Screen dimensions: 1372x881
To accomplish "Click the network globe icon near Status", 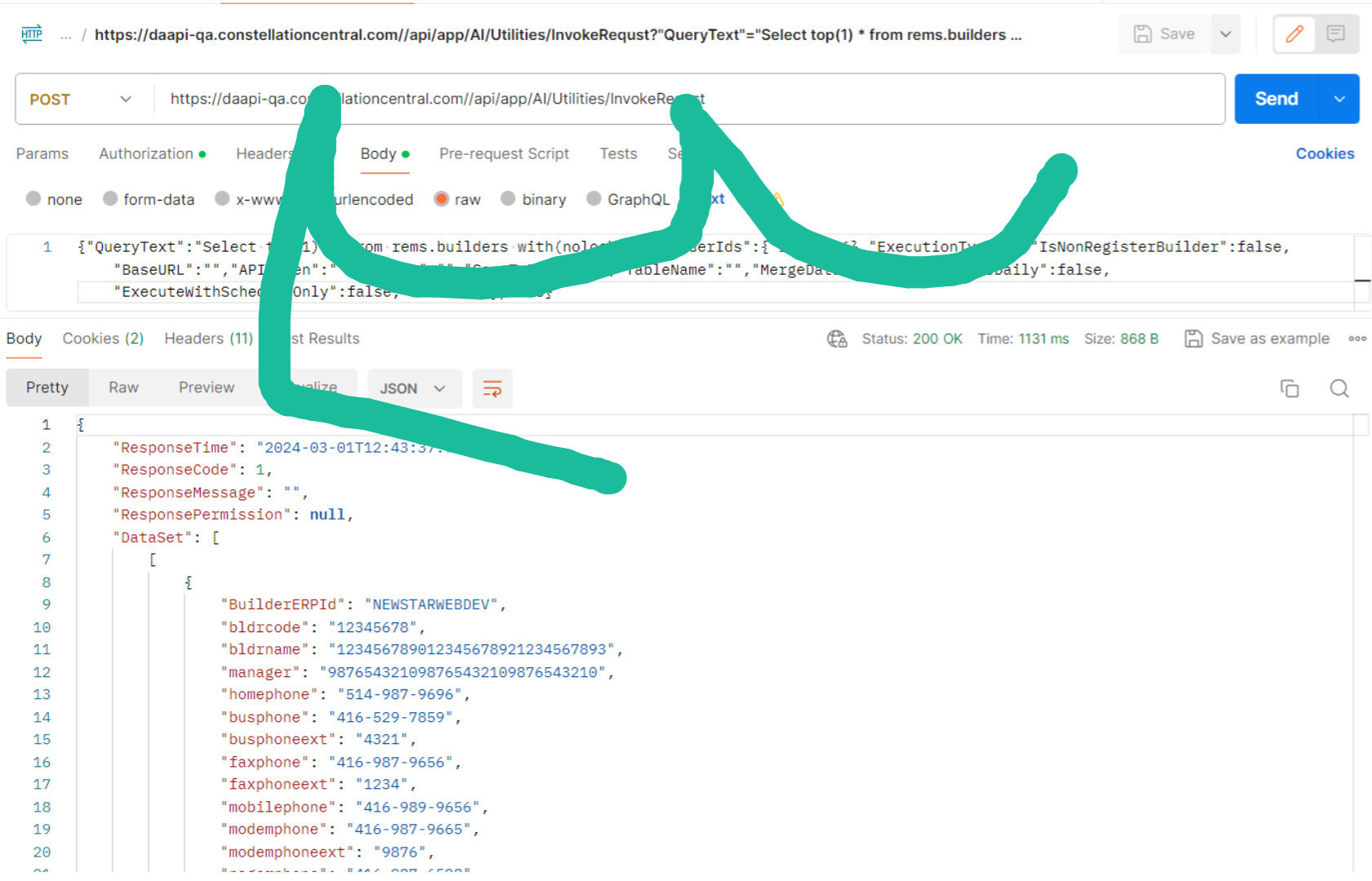I will [837, 339].
